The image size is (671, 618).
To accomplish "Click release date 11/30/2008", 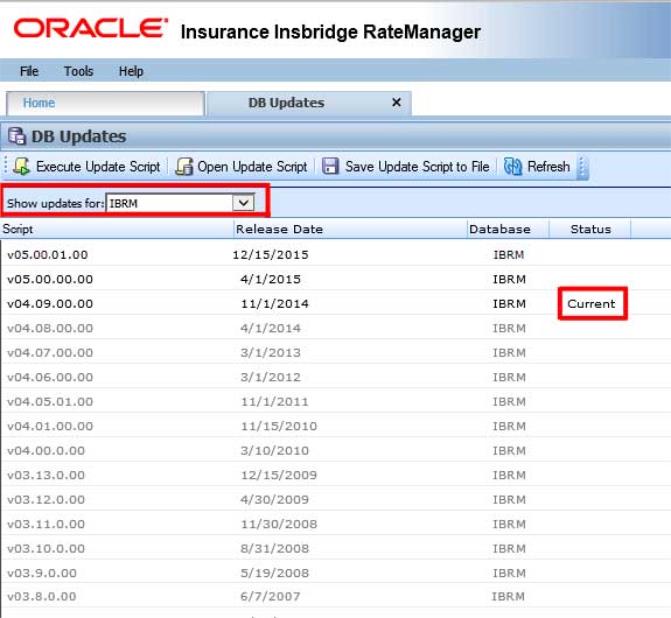I will [x=279, y=524].
